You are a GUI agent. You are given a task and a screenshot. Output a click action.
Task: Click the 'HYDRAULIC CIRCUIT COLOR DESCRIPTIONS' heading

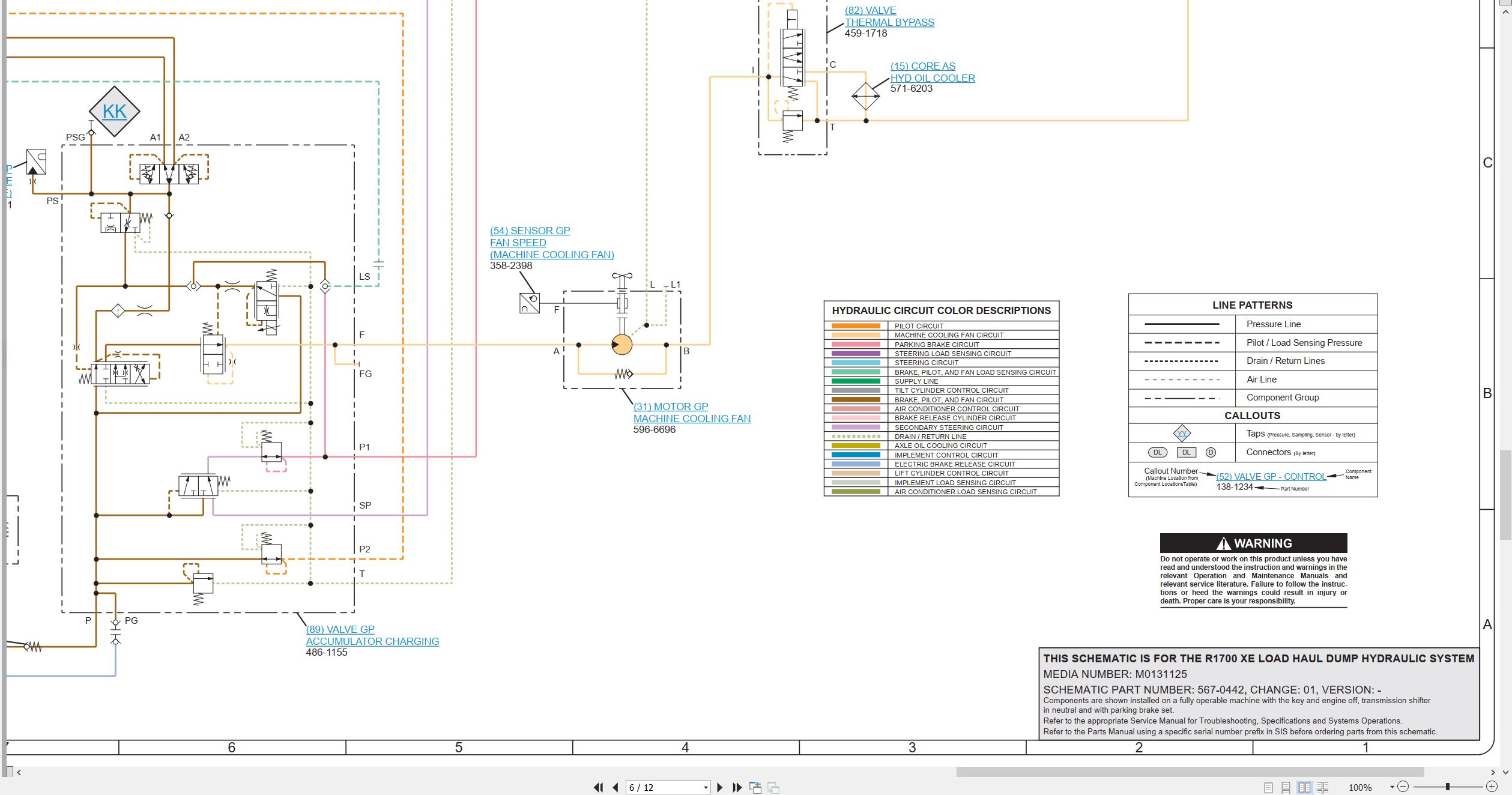(942, 310)
